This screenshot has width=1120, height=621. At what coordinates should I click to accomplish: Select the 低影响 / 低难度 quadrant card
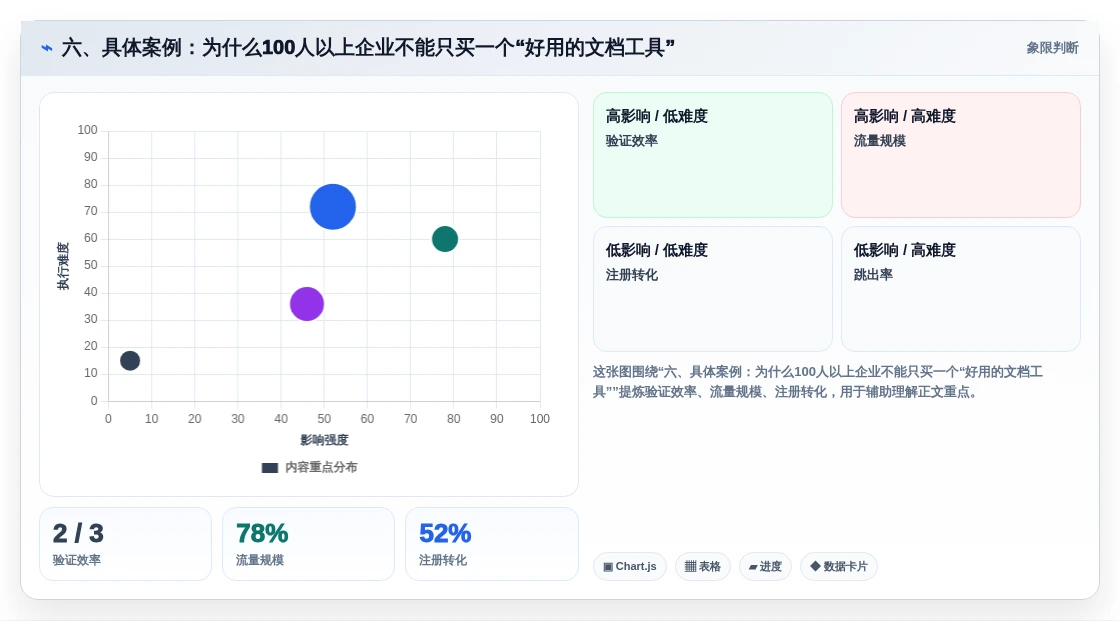pyautogui.click(x=713, y=289)
